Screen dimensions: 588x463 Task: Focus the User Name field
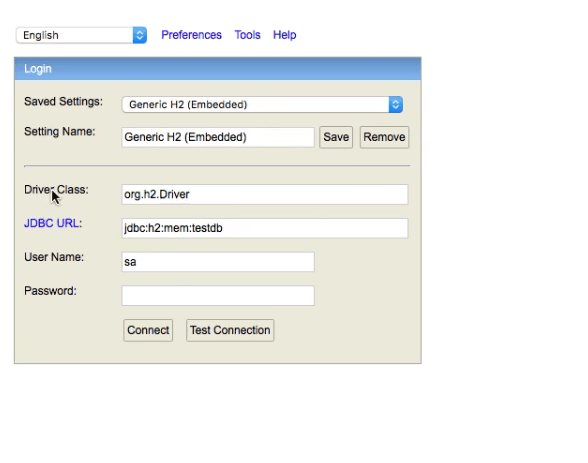click(218, 262)
